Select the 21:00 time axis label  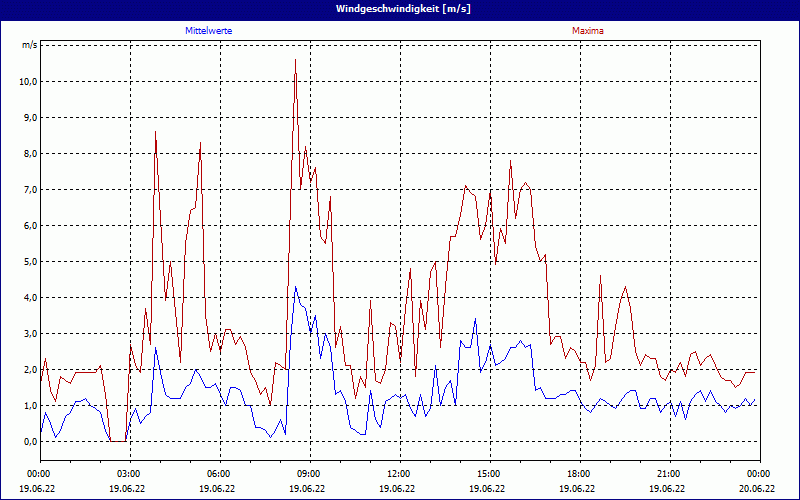tap(668, 473)
